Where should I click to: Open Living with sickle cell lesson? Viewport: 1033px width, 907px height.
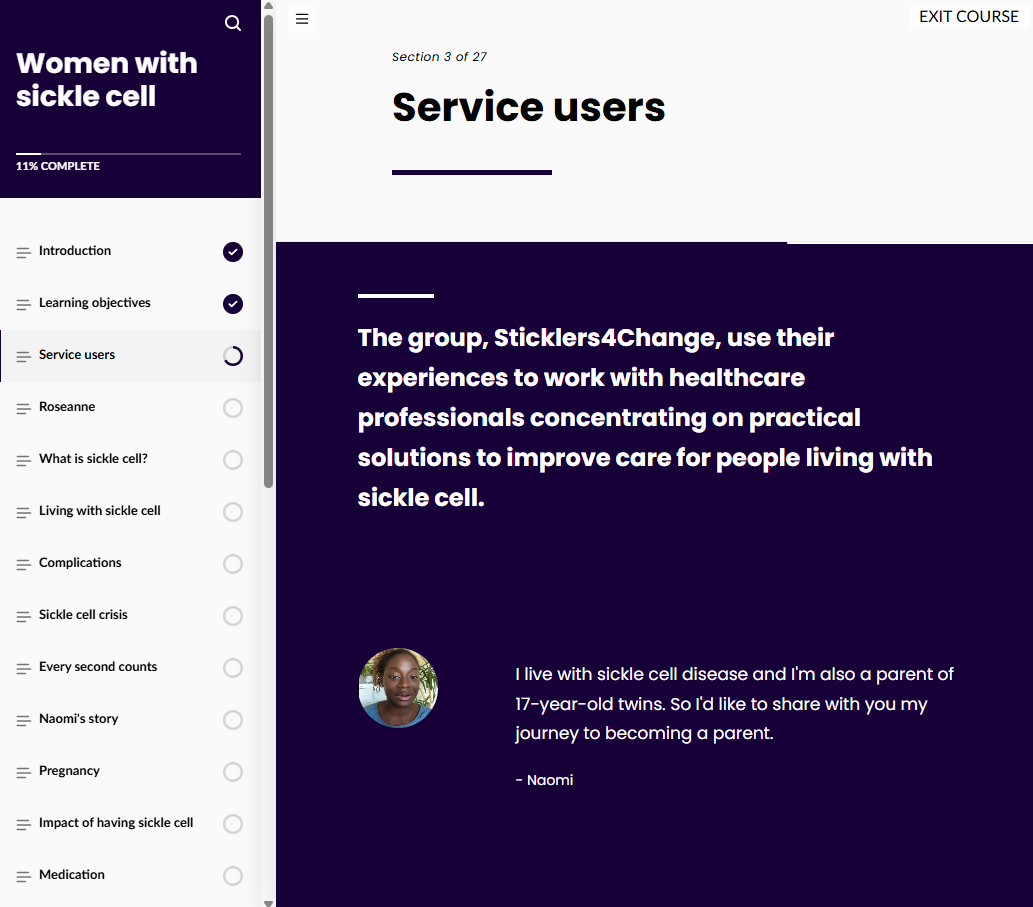[130, 512]
